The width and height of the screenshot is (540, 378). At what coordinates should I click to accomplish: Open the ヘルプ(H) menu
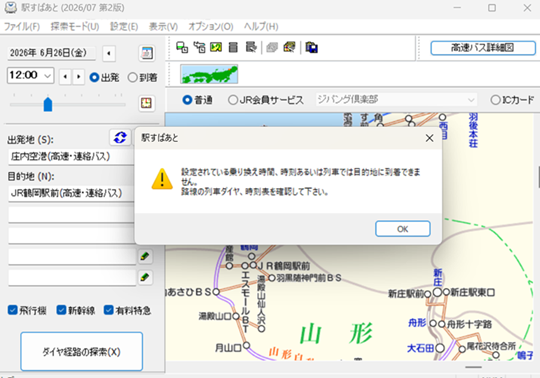[261, 27]
